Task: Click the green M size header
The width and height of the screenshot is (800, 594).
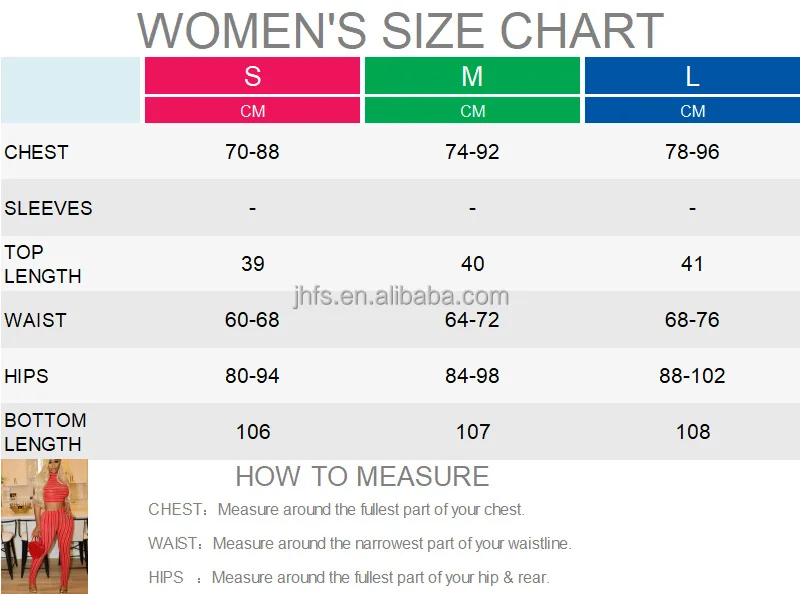Action: tap(472, 76)
